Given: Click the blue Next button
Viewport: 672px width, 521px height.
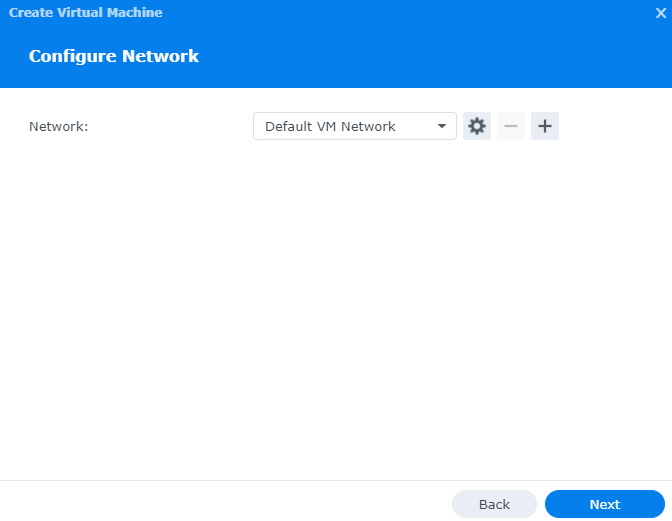Looking at the screenshot, I should pyautogui.click(x=605, y=504).
